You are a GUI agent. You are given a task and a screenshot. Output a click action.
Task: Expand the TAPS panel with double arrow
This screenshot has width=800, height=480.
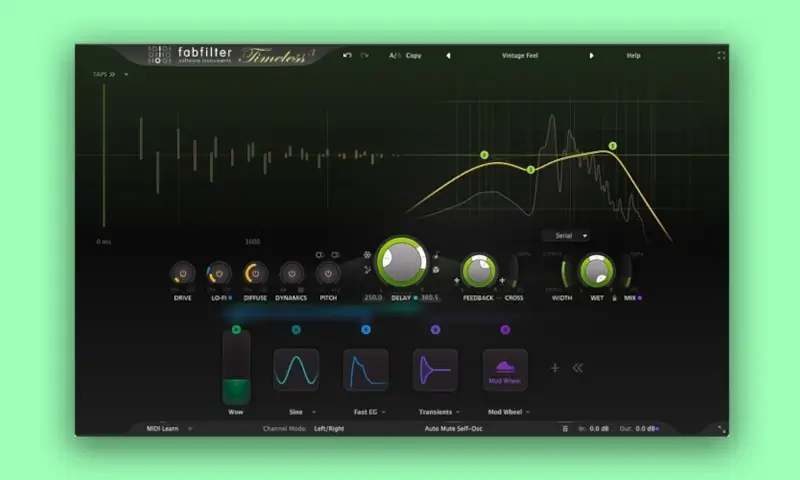(112, 74)
